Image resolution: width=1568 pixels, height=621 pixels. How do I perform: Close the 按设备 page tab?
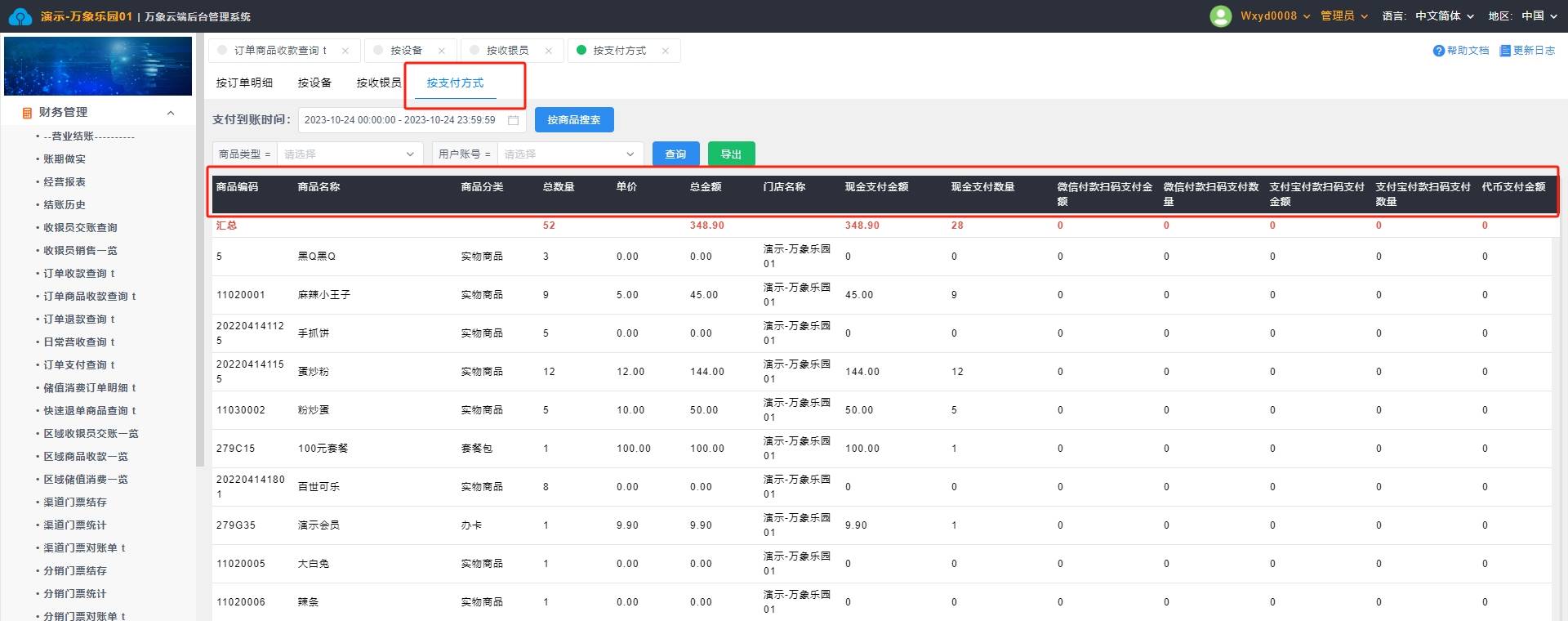[442, 51]
